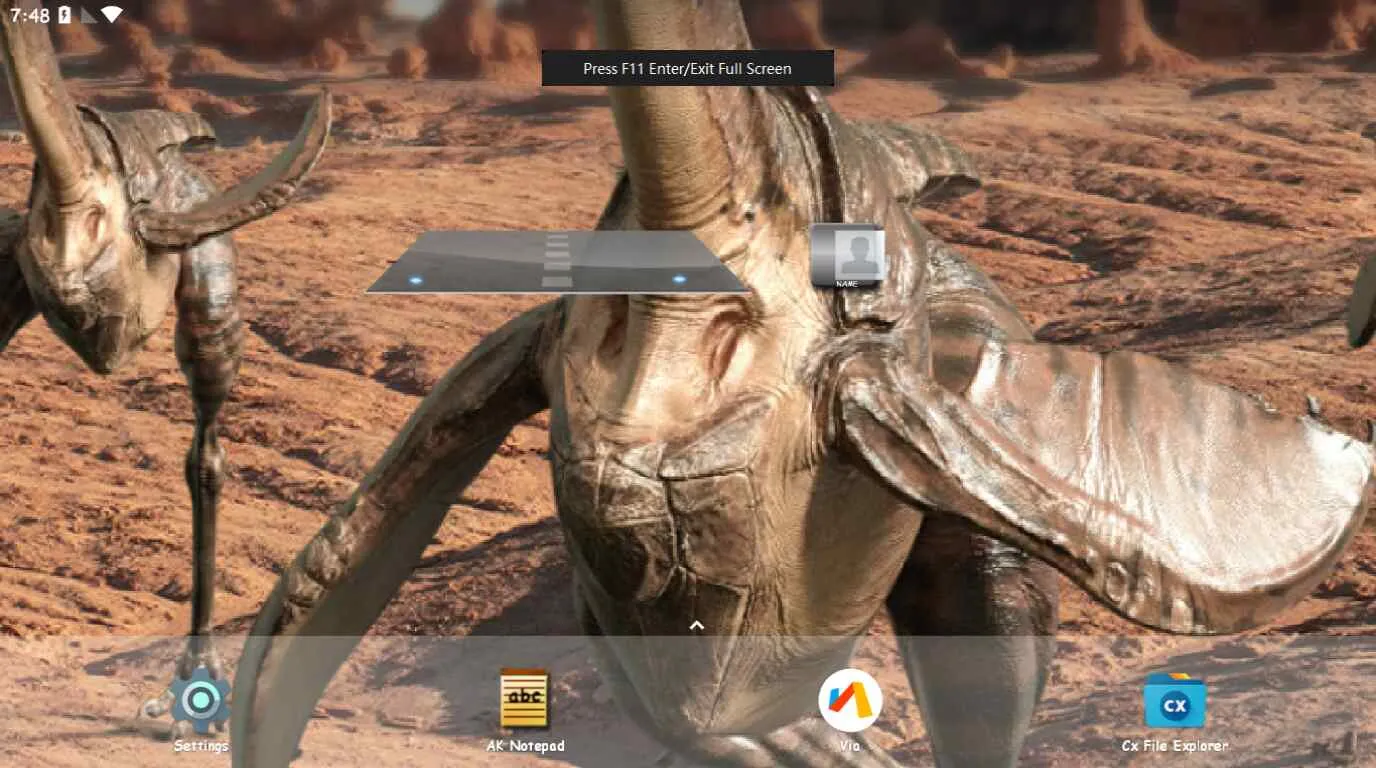Click the right blue dot on the gray widget
The height and width of the screenshot is (768, 1376).
click(x=679, y=279)
